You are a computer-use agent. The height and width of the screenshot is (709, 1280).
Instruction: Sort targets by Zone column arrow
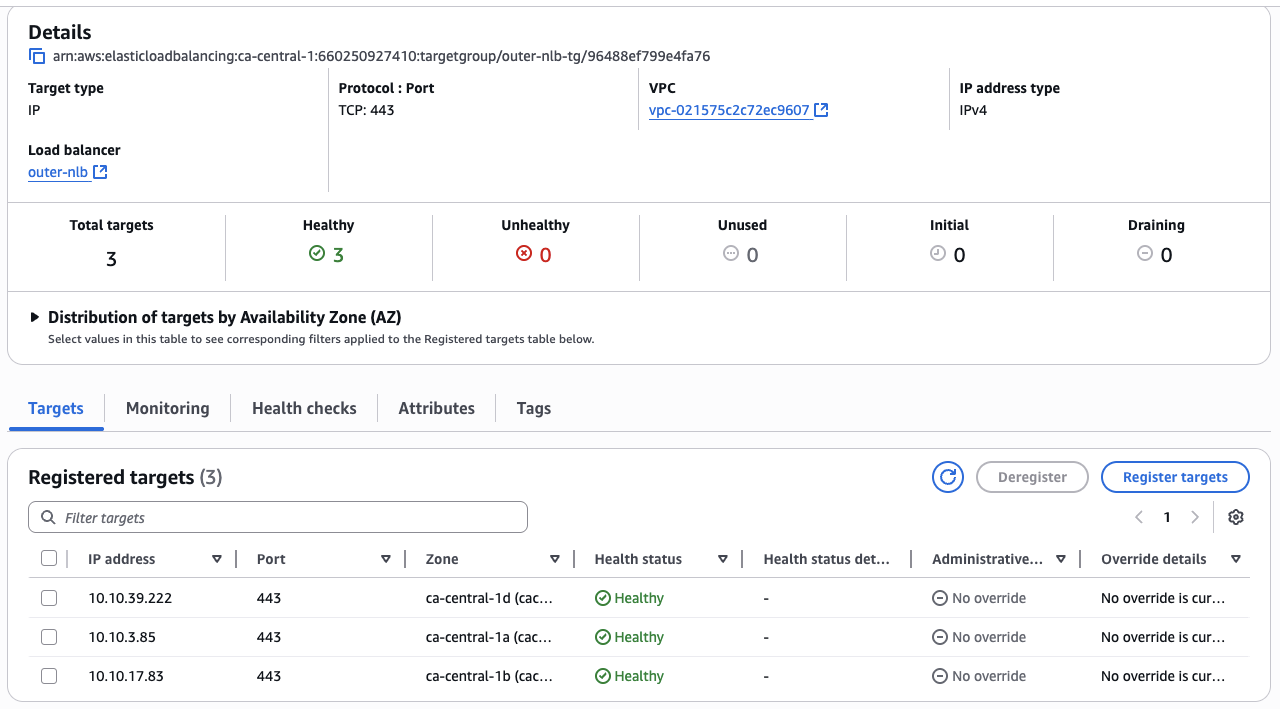pyautogui.click(x=555, y=559)
